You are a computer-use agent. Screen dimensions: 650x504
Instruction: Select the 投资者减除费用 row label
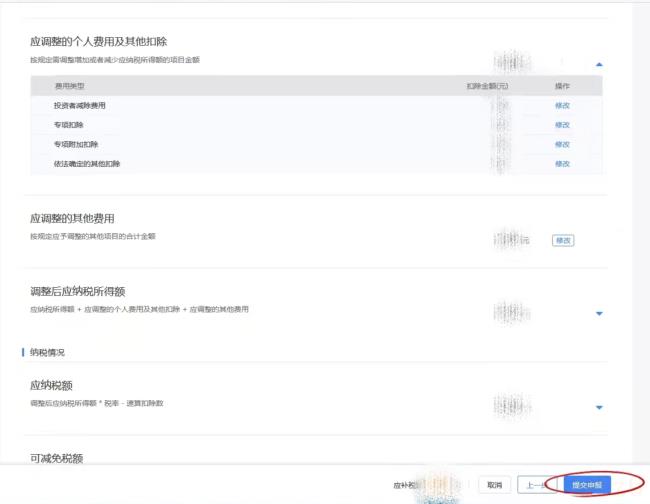click(79, 106)
